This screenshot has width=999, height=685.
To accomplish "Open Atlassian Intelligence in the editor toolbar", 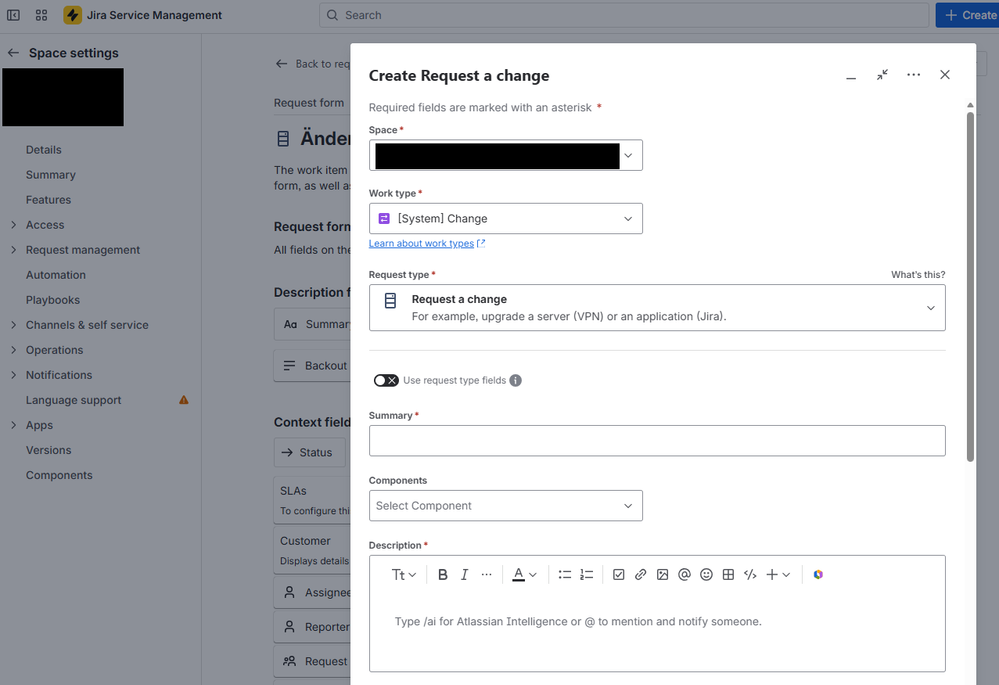I will [818, 574].
